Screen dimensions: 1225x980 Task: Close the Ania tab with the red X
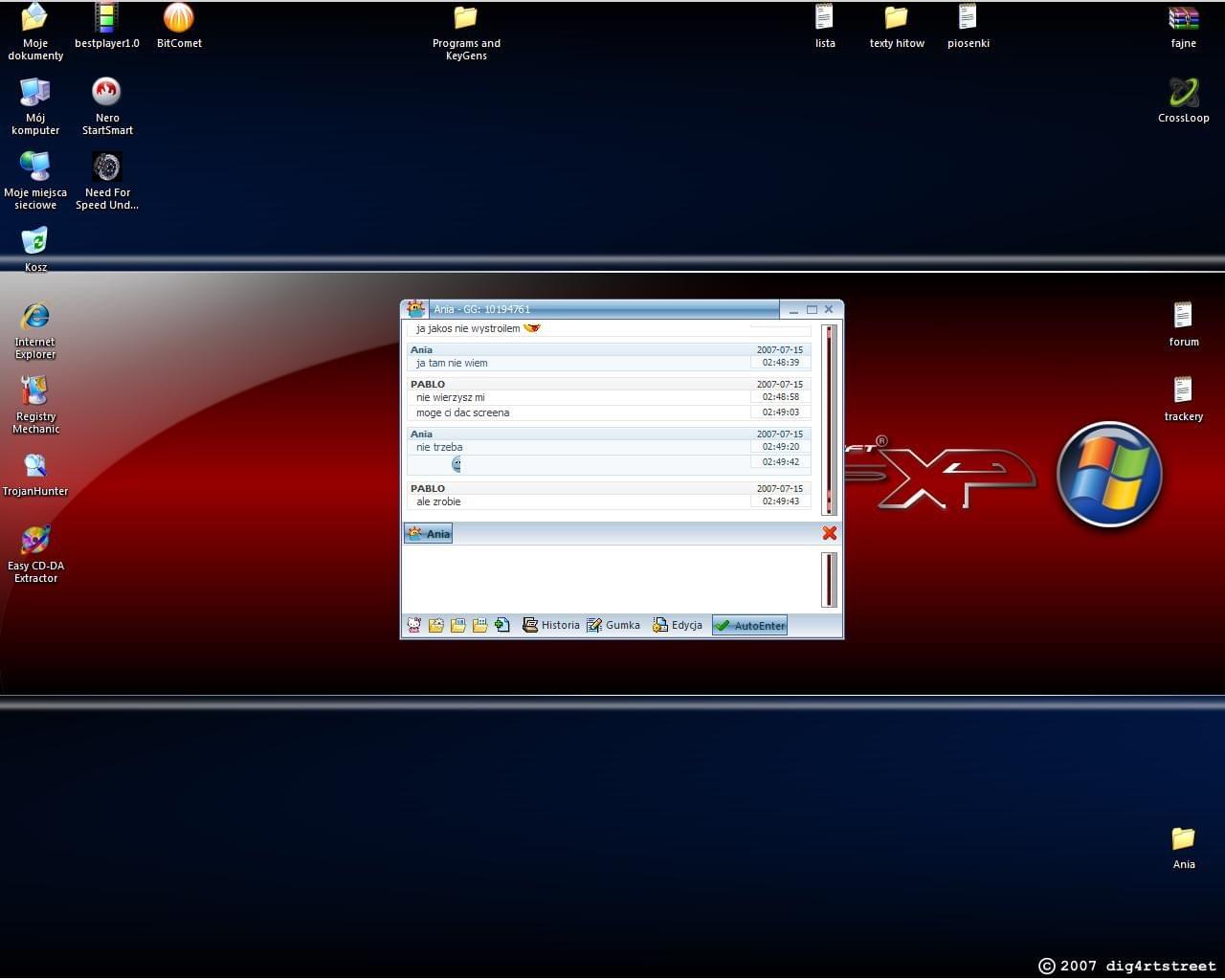(830, 533)
